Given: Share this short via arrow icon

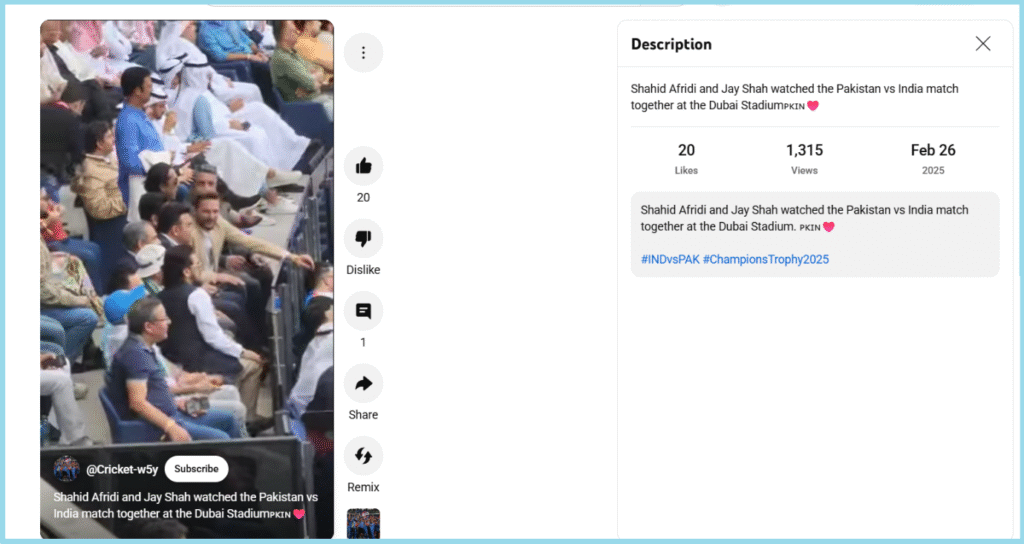Looking at the screenshot, I should [363, 383].
